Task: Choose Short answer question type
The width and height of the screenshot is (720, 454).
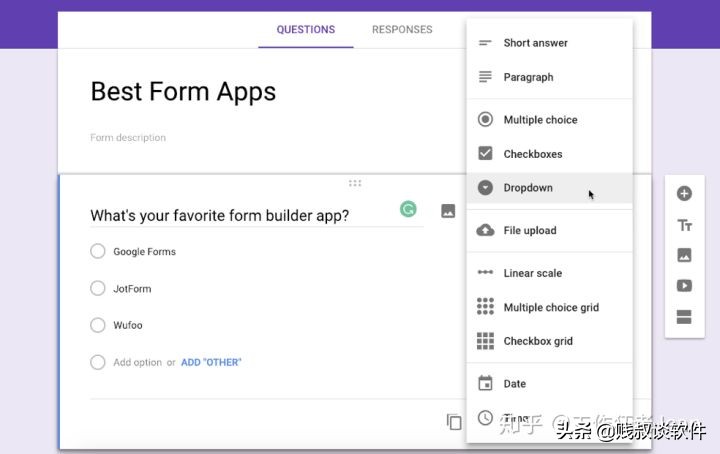Action: [549, 43]
